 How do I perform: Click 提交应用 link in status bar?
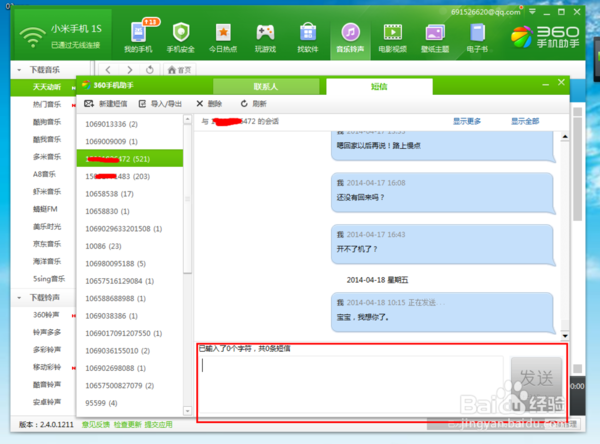[x=158, y=424]
